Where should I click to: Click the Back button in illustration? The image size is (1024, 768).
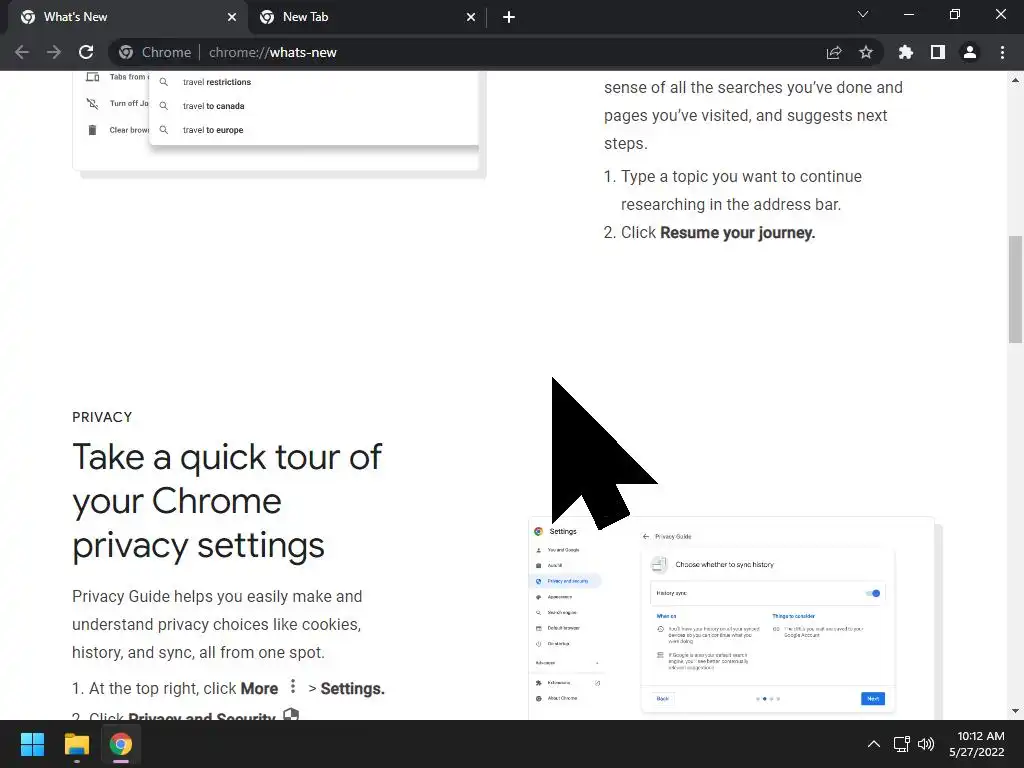[x=662, y=698]
